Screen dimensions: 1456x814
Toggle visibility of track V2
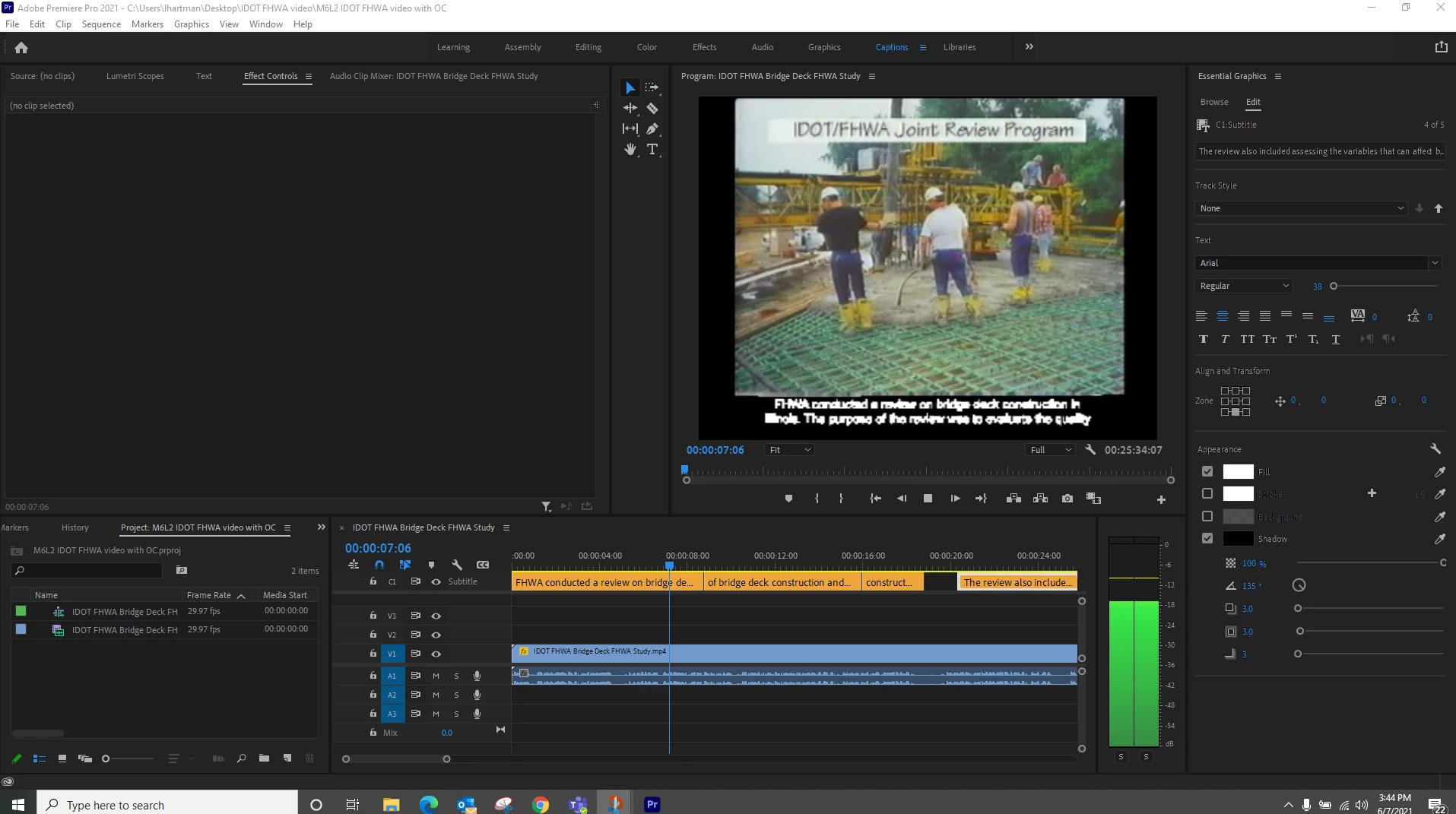pos(436,635)
